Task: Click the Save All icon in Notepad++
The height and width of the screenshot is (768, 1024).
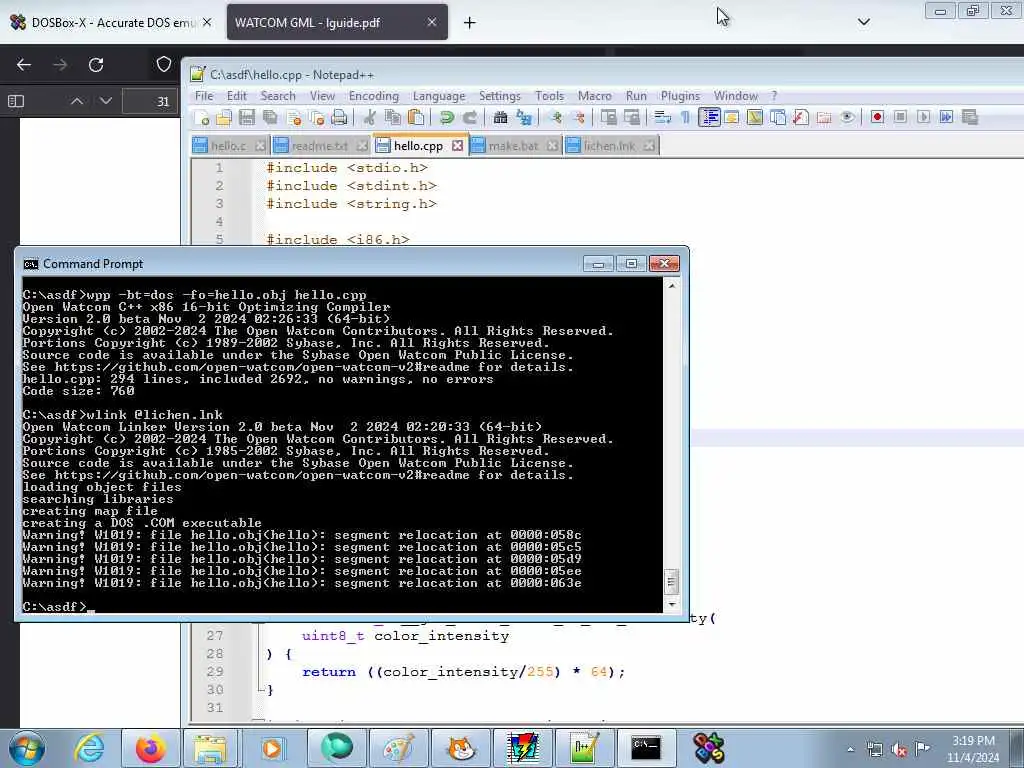Action: pyautogui.click(x=270, y=118)
